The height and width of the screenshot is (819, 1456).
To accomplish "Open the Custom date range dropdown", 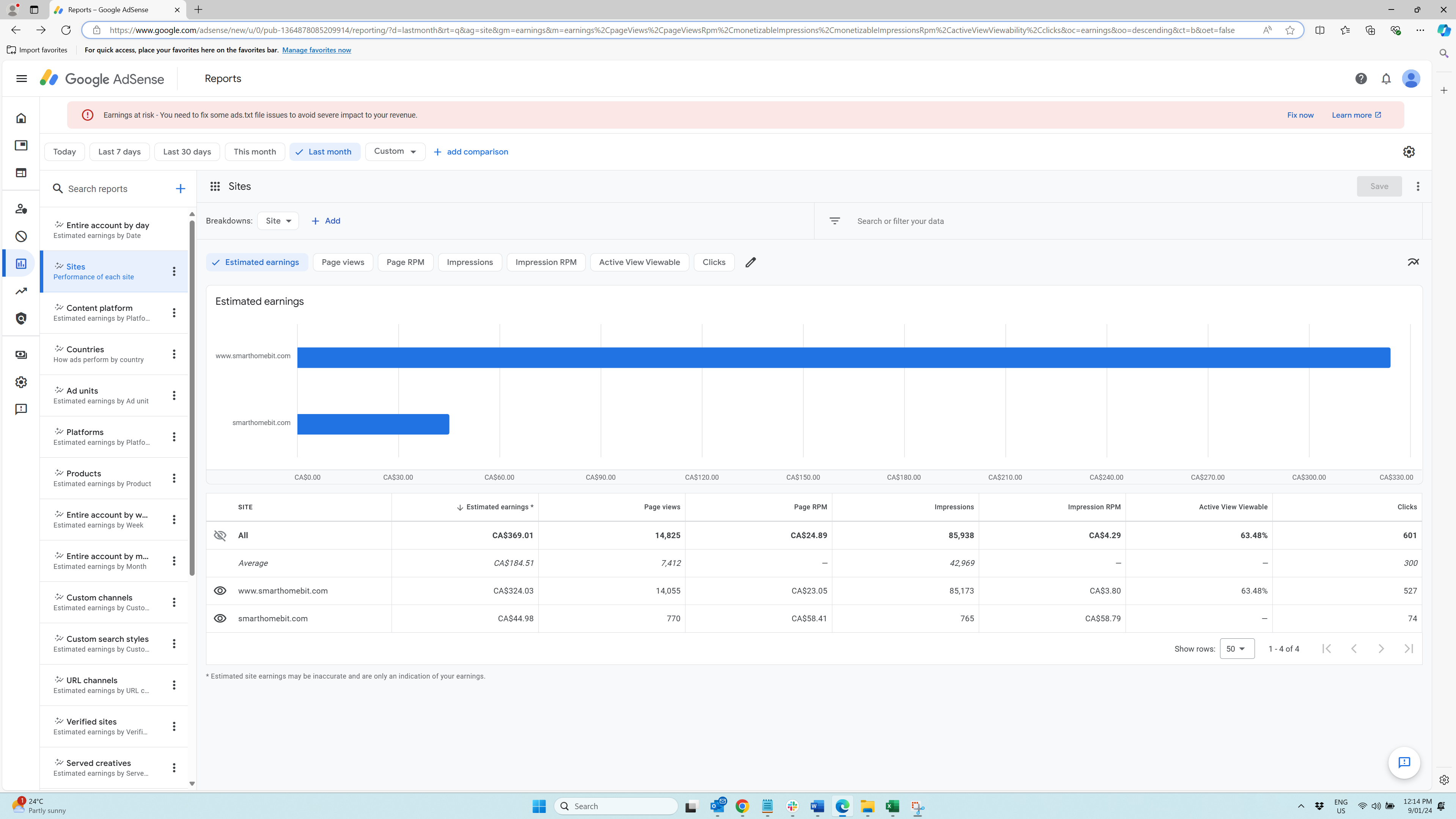I will click(x=395, y=151).
